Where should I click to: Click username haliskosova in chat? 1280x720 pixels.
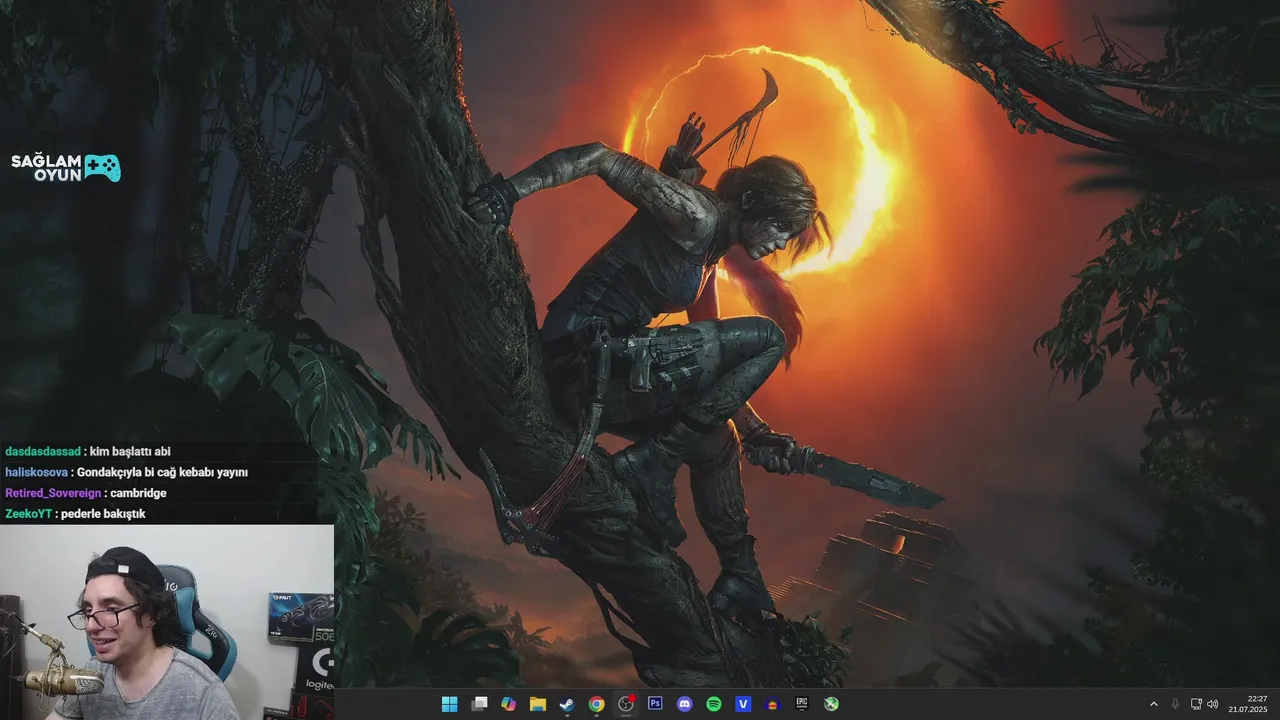pos(36,472)
